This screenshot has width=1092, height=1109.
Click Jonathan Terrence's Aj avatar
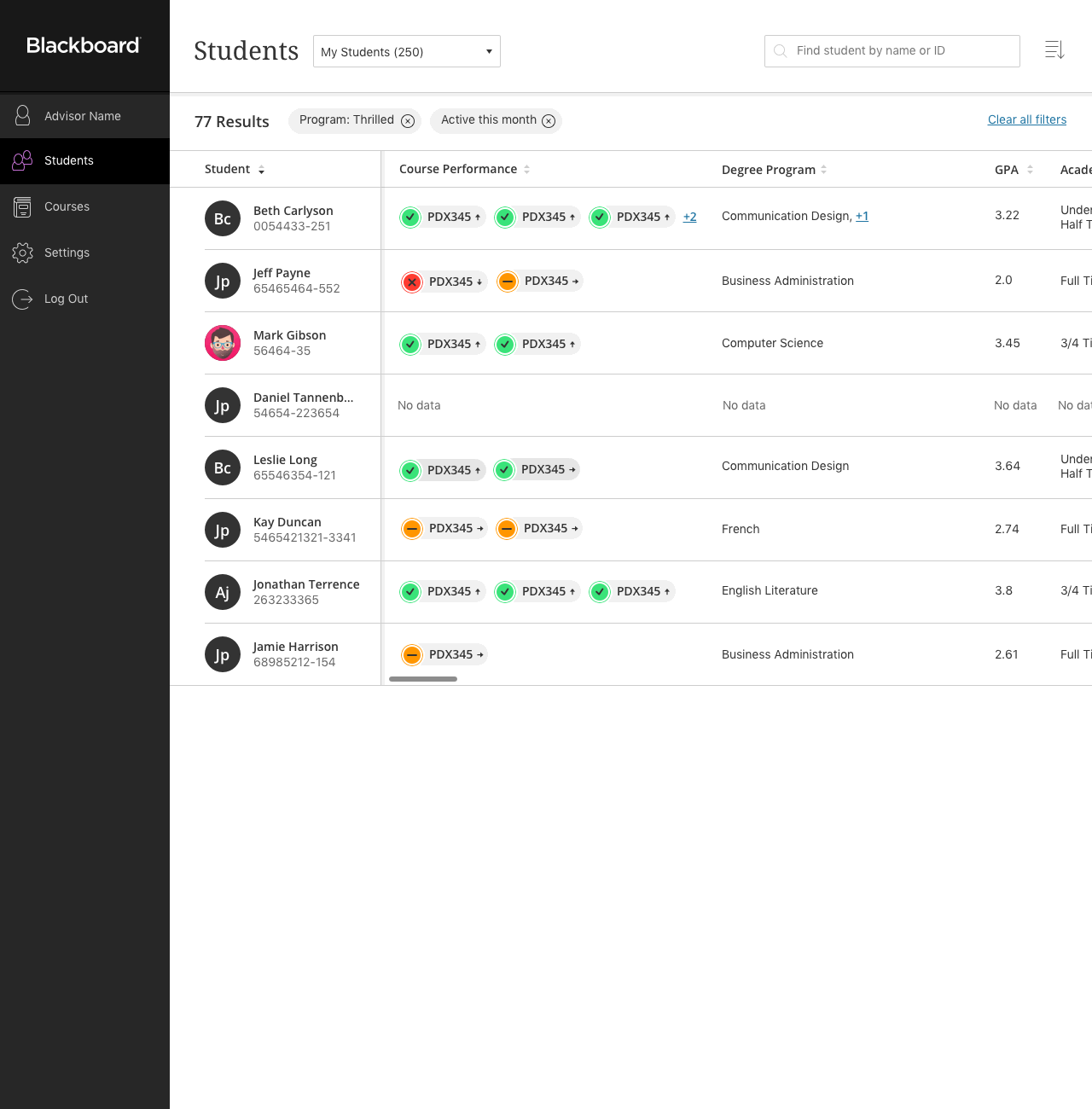pos(223,592)
